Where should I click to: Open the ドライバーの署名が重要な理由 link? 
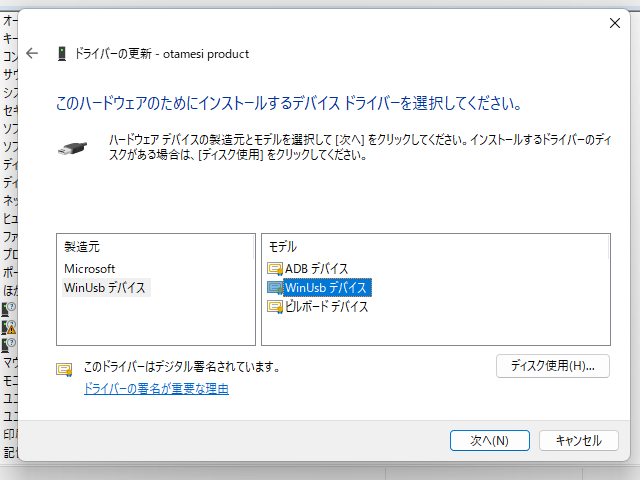(156, 388)
